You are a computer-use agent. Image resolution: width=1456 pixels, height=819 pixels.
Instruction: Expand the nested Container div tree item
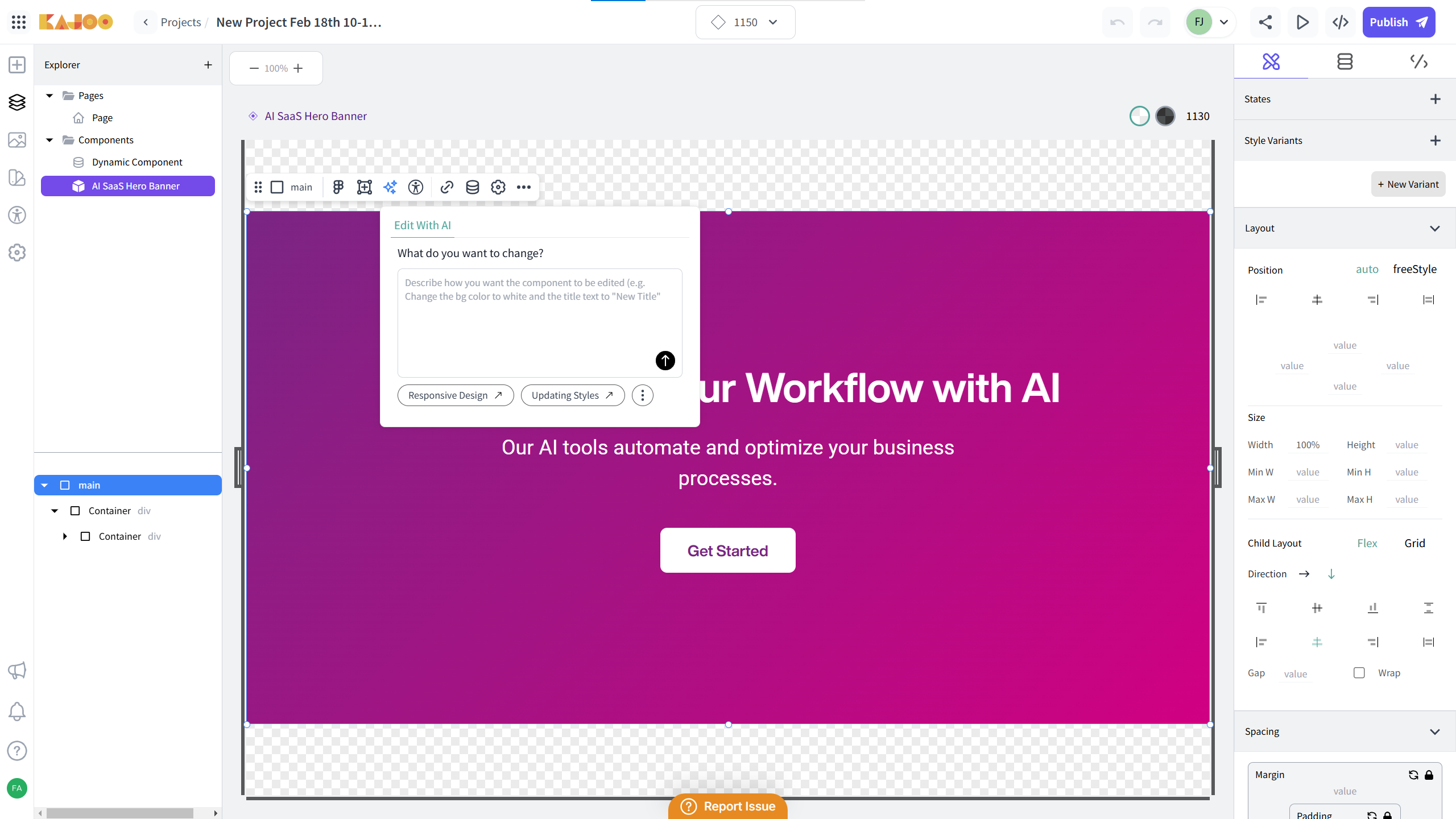click(x=65, y=536)
